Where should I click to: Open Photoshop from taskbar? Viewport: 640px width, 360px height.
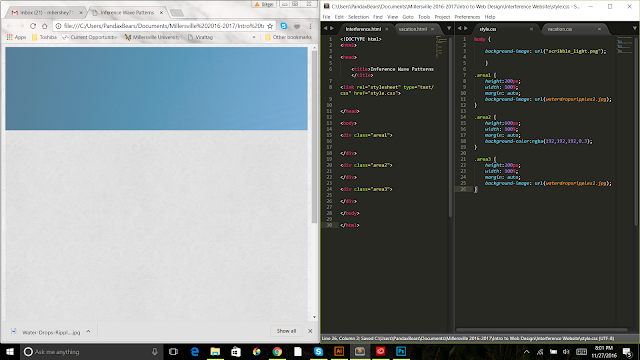pos(401,351)
